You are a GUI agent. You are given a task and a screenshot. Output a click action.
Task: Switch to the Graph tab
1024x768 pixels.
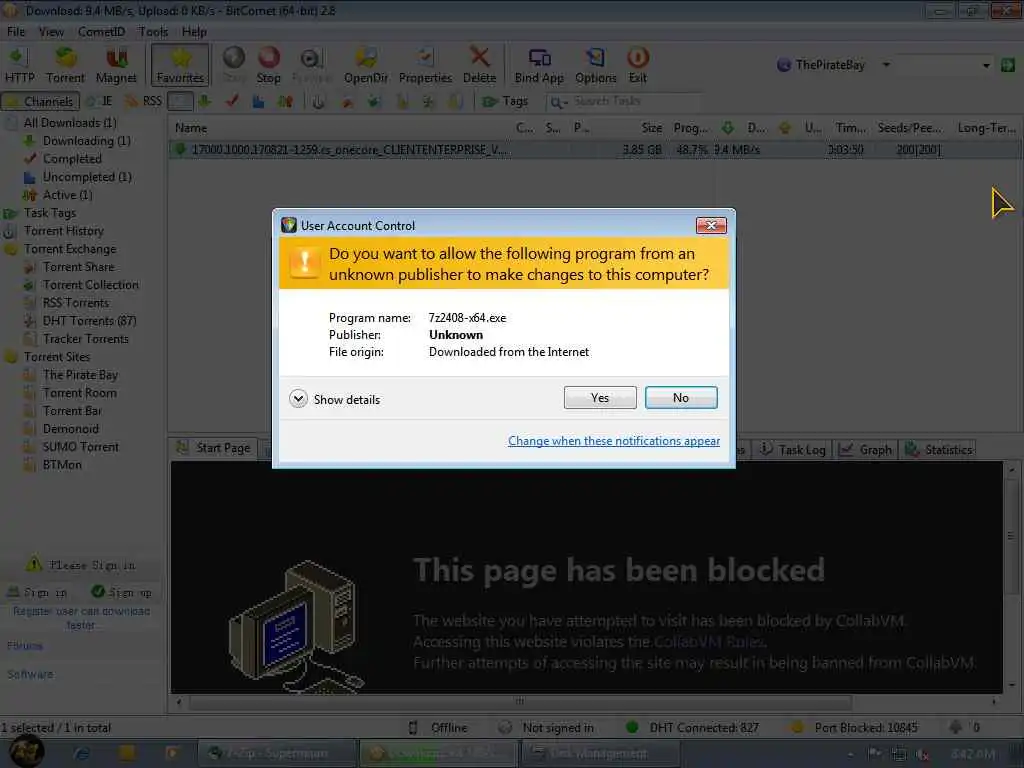tap(867, 450)
